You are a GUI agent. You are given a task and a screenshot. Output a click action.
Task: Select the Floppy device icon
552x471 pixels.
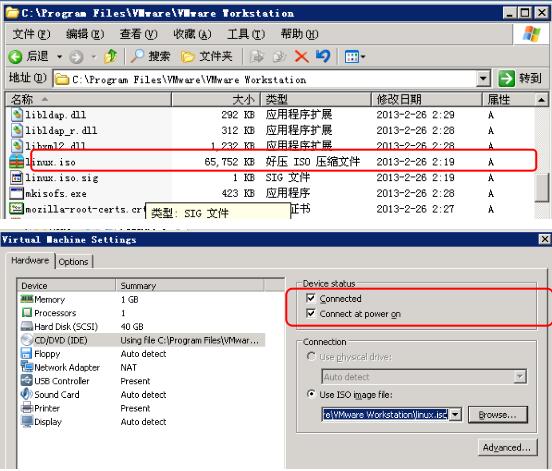26,353
